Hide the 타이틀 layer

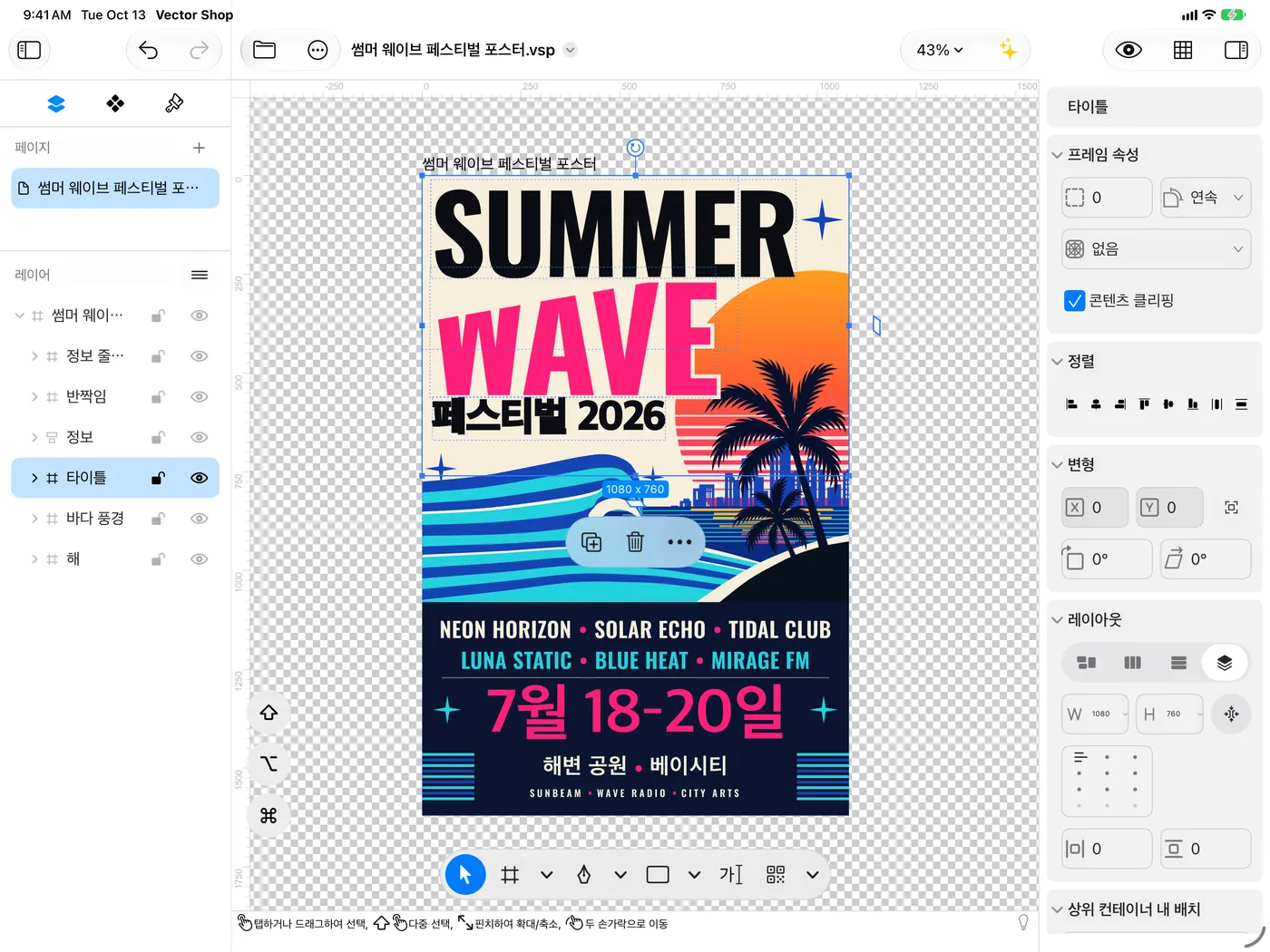tap(200, 478)
